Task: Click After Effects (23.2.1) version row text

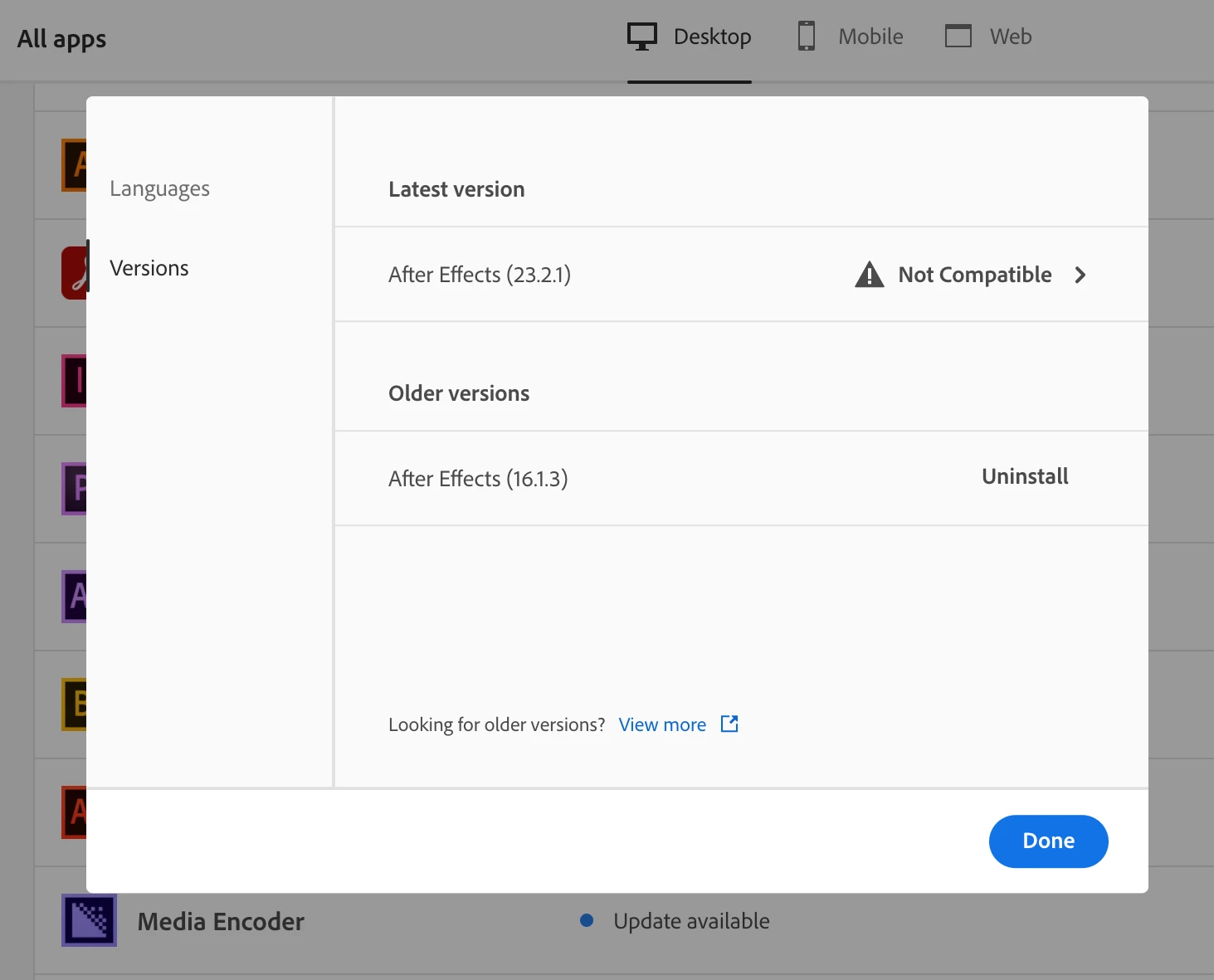Action: [480, 275]
